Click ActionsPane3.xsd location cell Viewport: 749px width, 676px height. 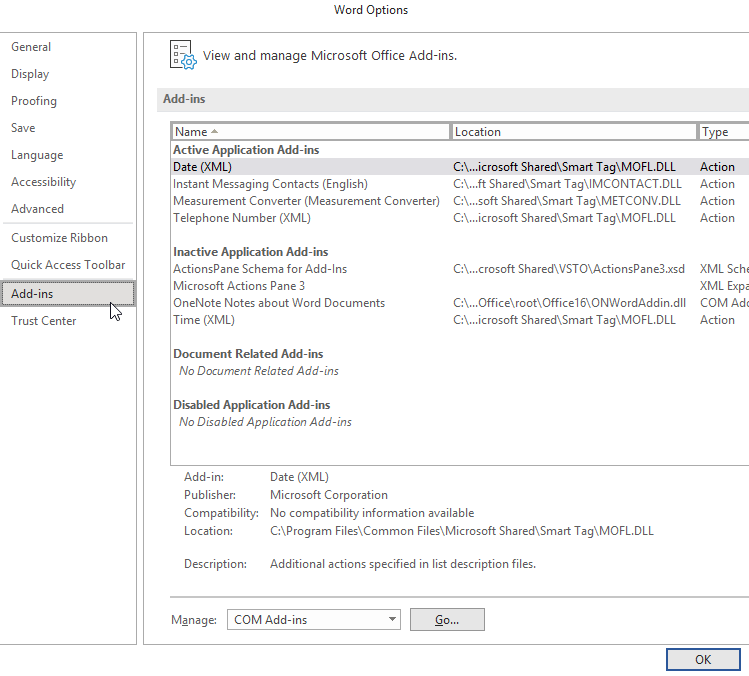pos(568,269)
